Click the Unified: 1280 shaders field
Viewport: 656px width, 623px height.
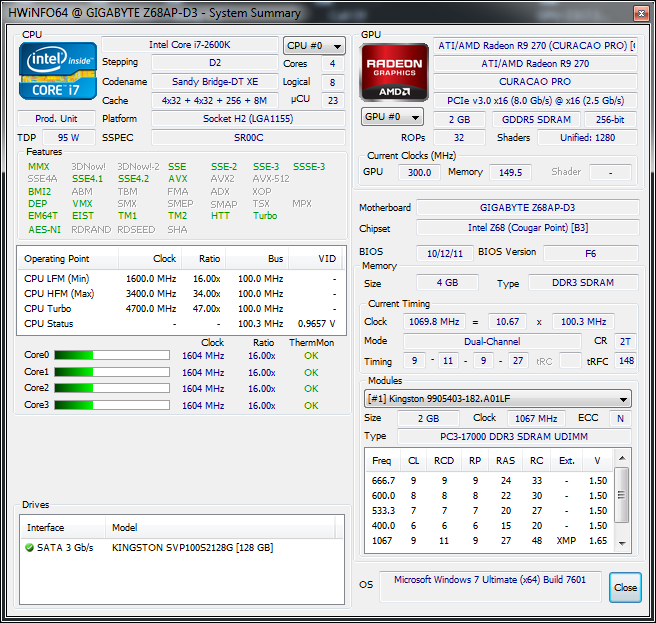[587, 138]
